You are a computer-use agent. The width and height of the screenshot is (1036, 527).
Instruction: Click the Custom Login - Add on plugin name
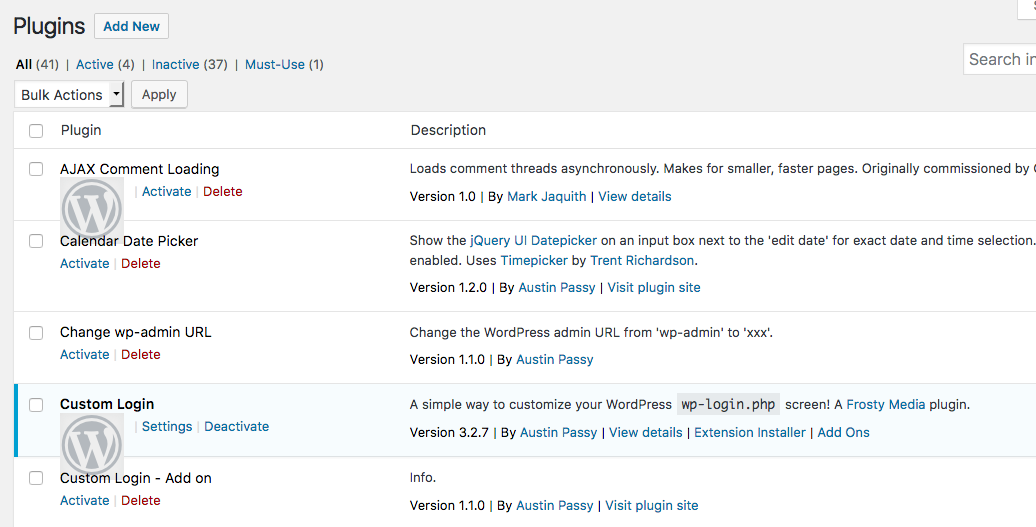click(x=135, y=478)
